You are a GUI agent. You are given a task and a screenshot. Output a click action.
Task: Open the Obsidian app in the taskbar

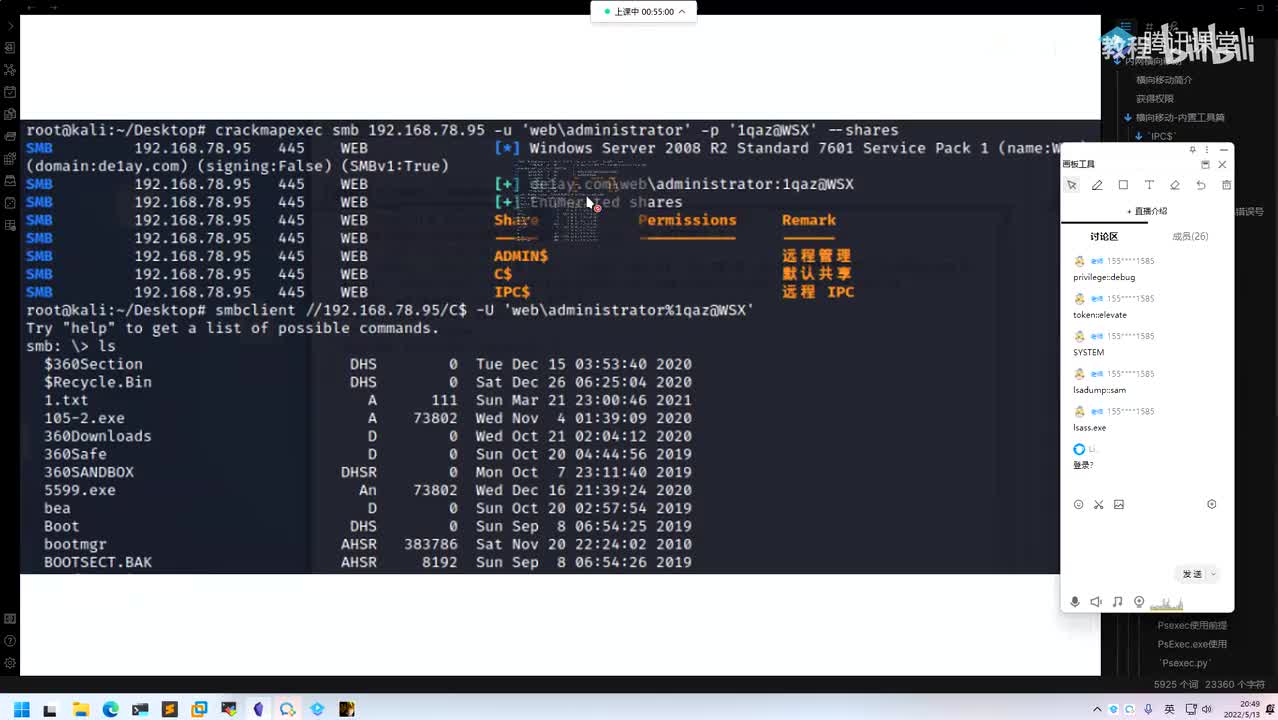[258, 709]
